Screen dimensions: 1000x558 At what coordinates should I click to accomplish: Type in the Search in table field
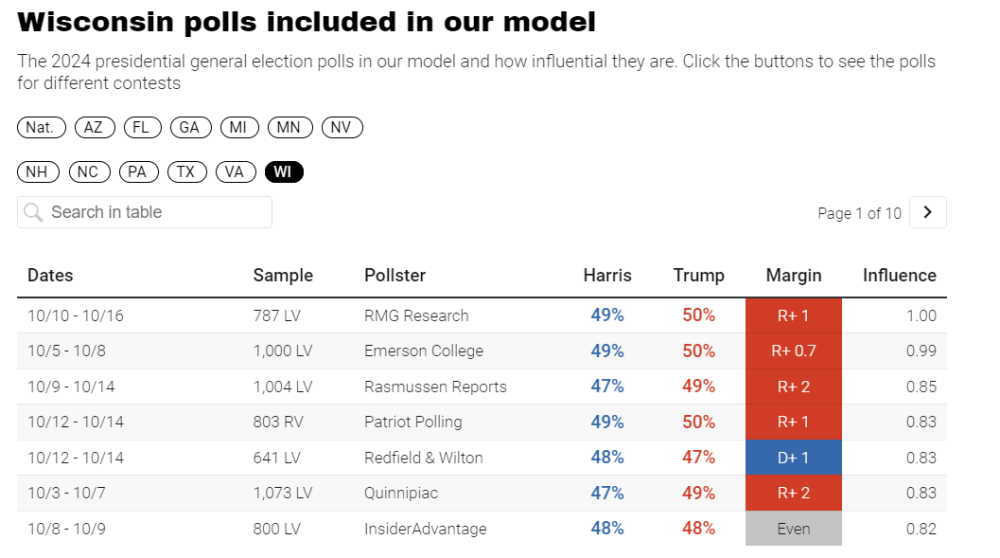click(x=150, y=212)
